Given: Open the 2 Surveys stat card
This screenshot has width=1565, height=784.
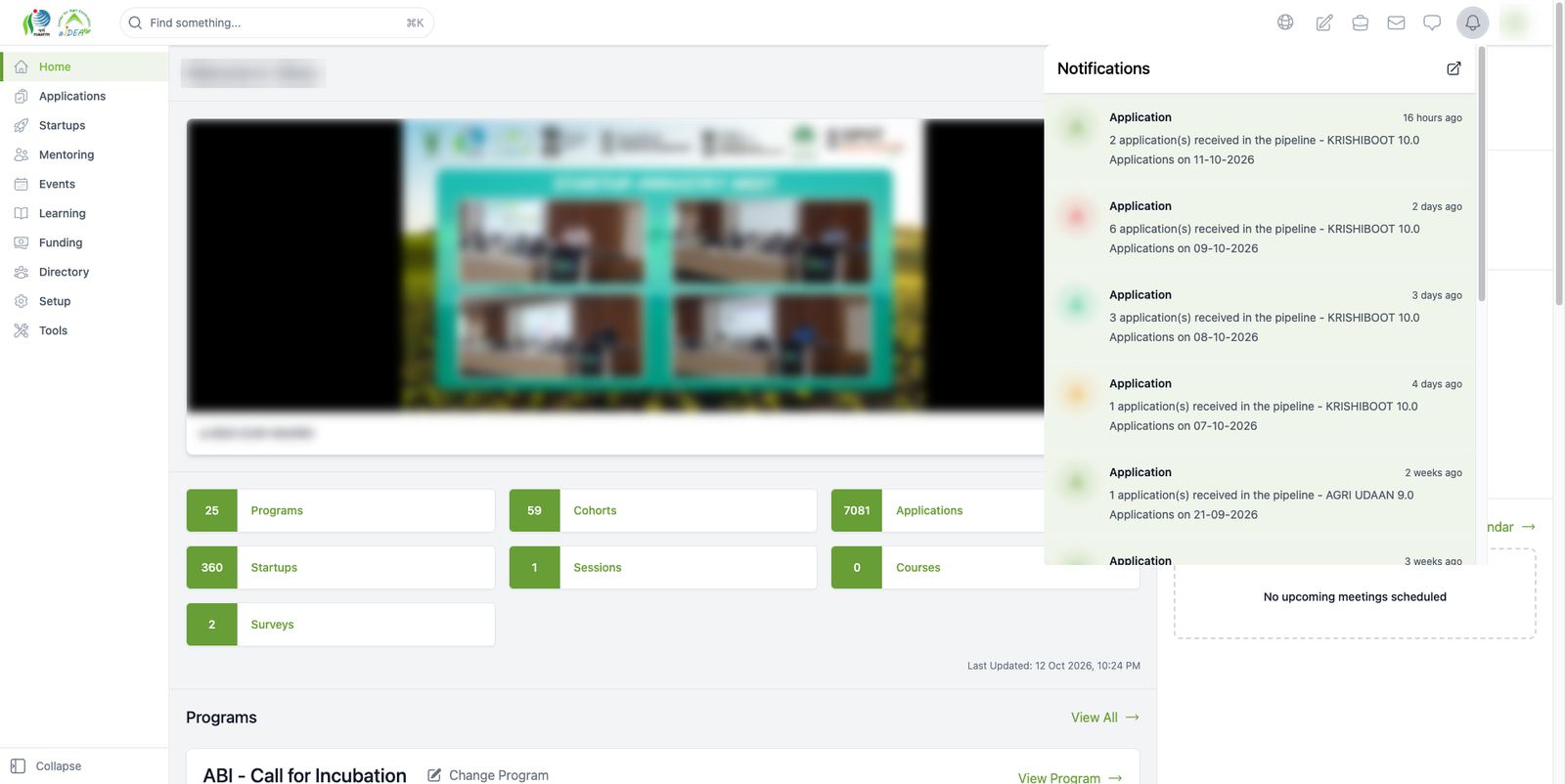Looking at the screenshot, I should pyautogui.click(x=340, y=625).
